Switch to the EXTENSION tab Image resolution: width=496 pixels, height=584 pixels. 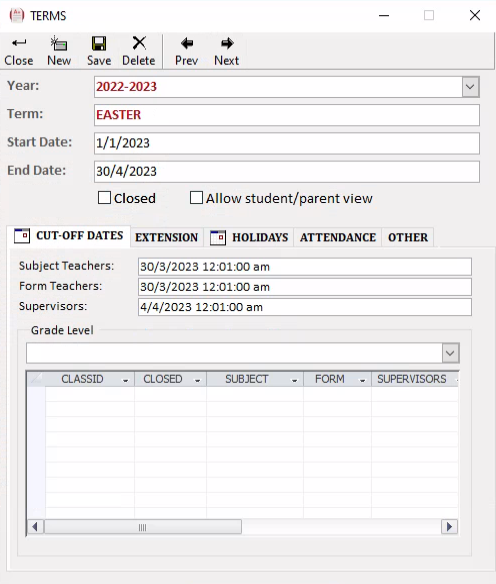point(166,238)
